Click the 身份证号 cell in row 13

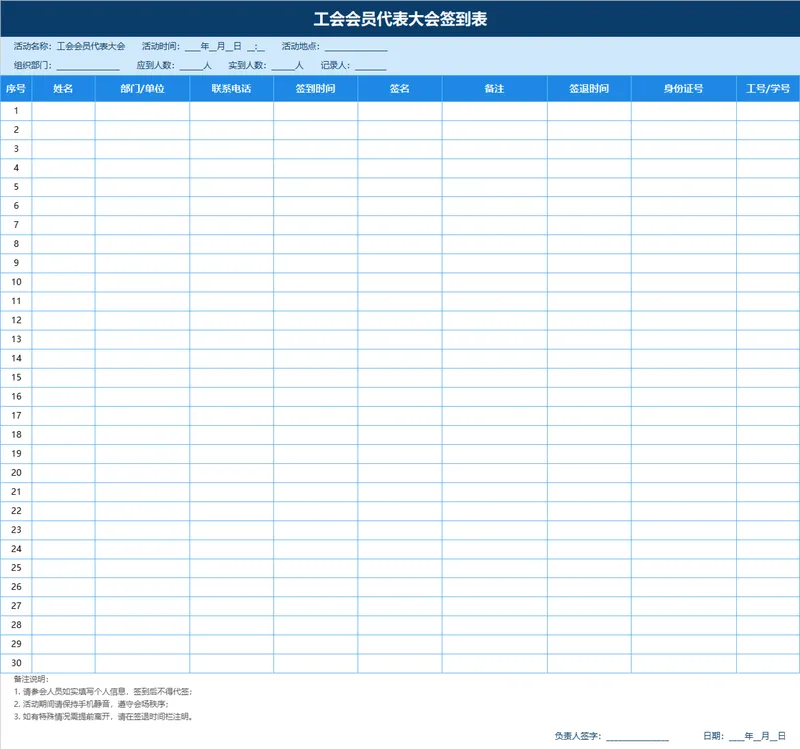pyautogui.click(x=684, y=339)
